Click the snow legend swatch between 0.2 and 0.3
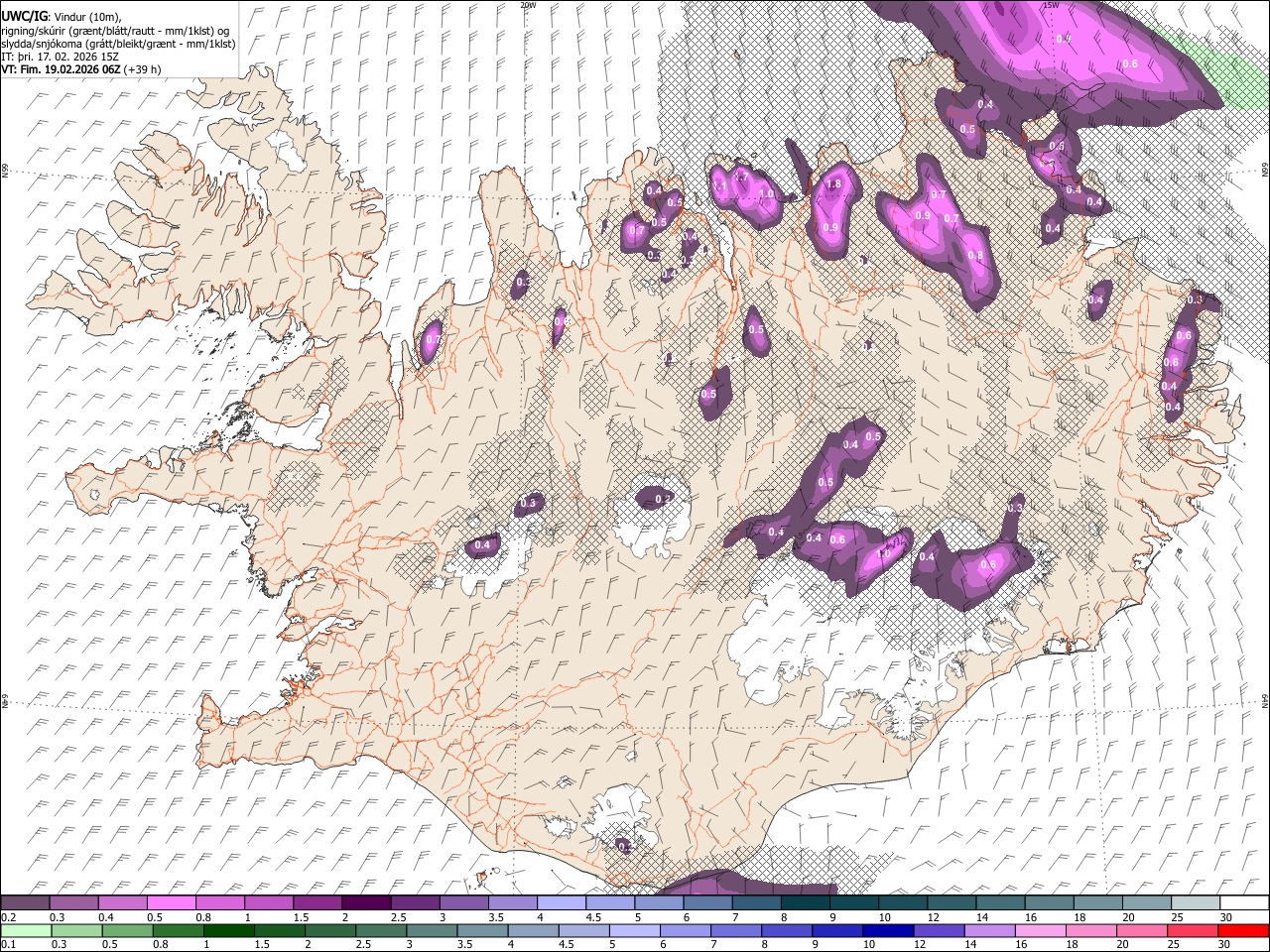 26,903
